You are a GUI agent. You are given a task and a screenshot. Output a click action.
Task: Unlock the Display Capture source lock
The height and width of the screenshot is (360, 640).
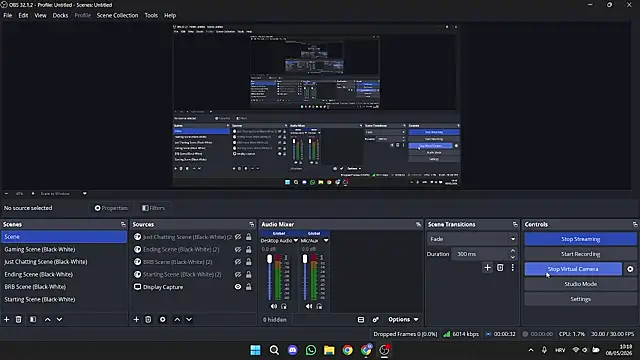pos(249,287)
